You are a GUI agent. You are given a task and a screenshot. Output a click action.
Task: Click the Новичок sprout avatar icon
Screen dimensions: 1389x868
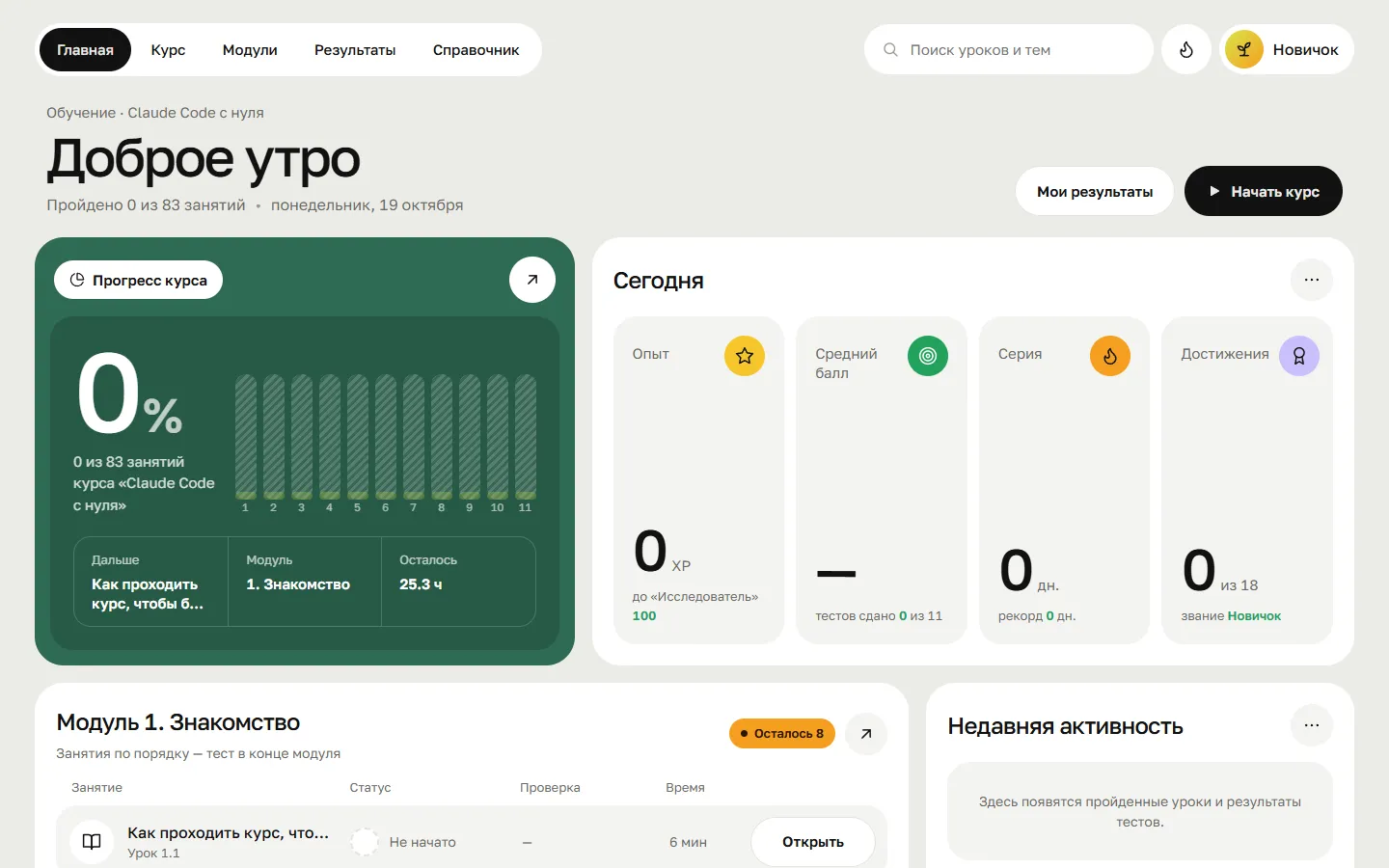tap(1244, 49)
